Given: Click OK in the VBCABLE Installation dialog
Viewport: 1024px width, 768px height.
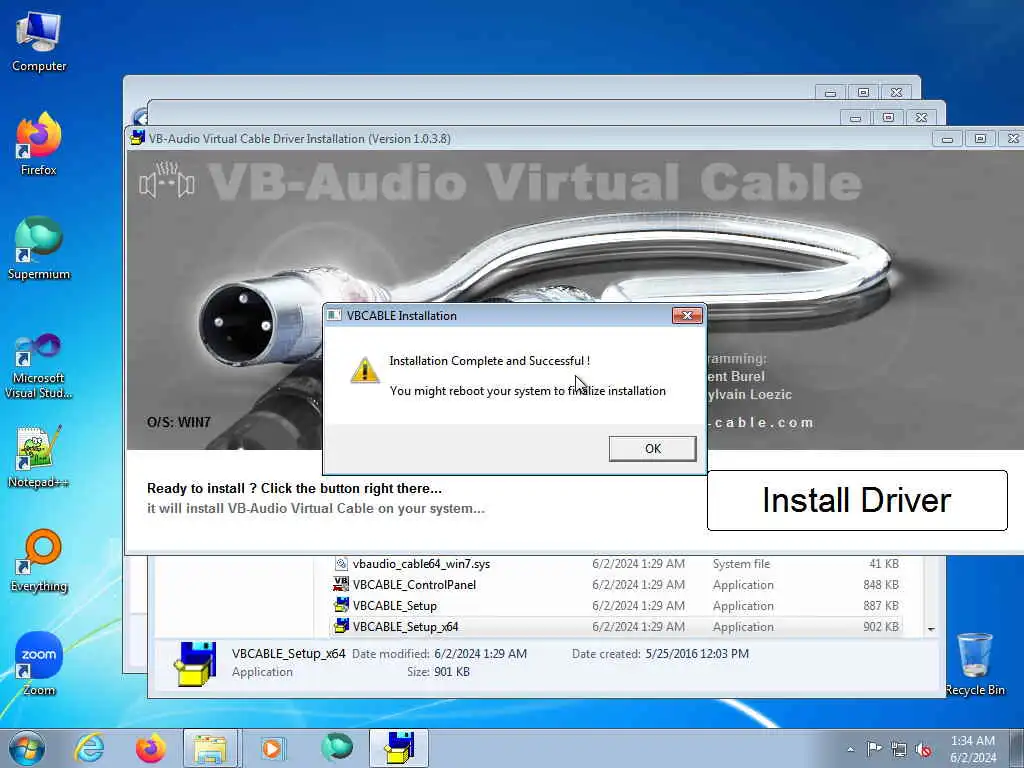Looking at the screenshot, I should point(652,449).
